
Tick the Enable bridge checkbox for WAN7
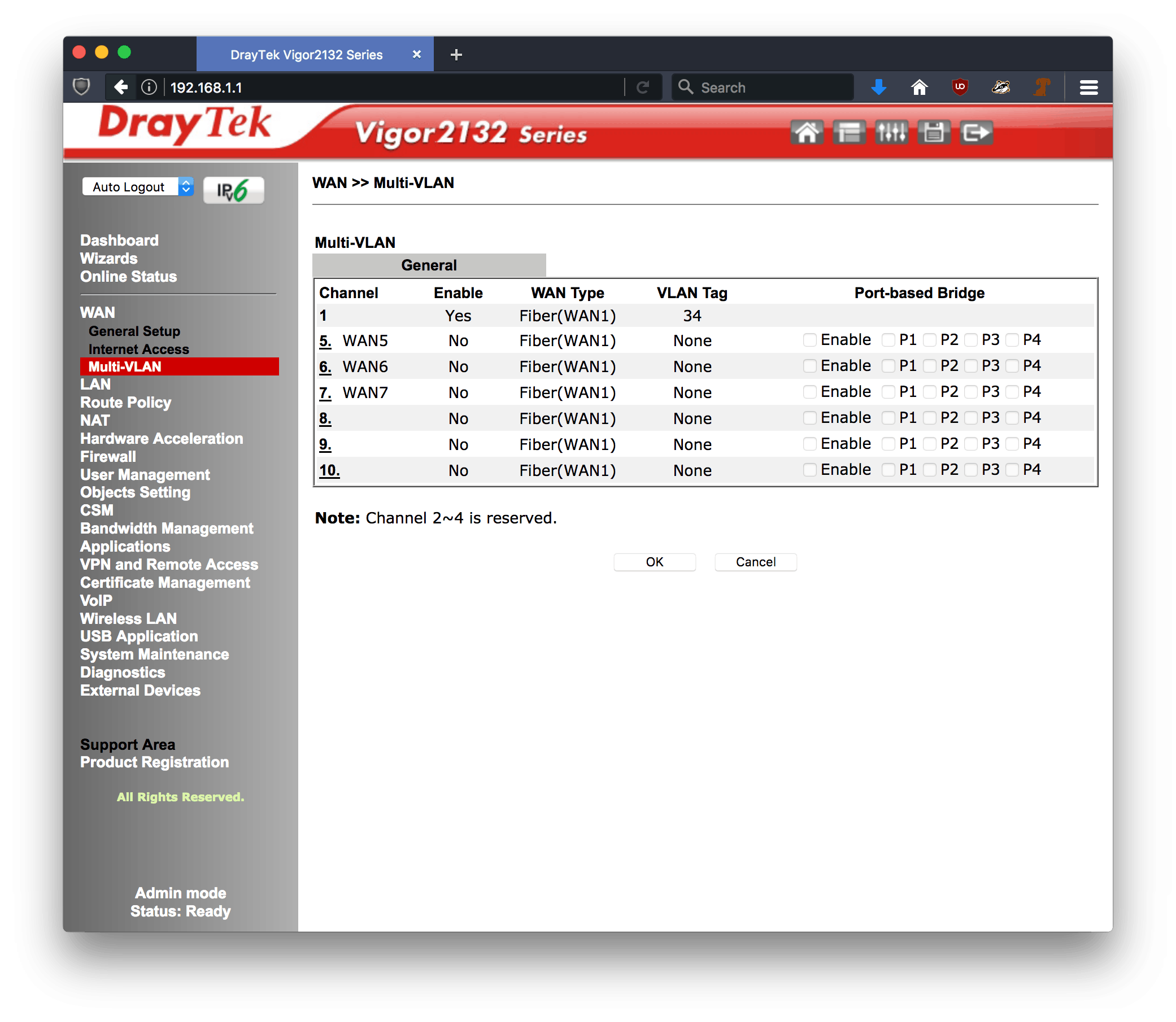(809, 392)
